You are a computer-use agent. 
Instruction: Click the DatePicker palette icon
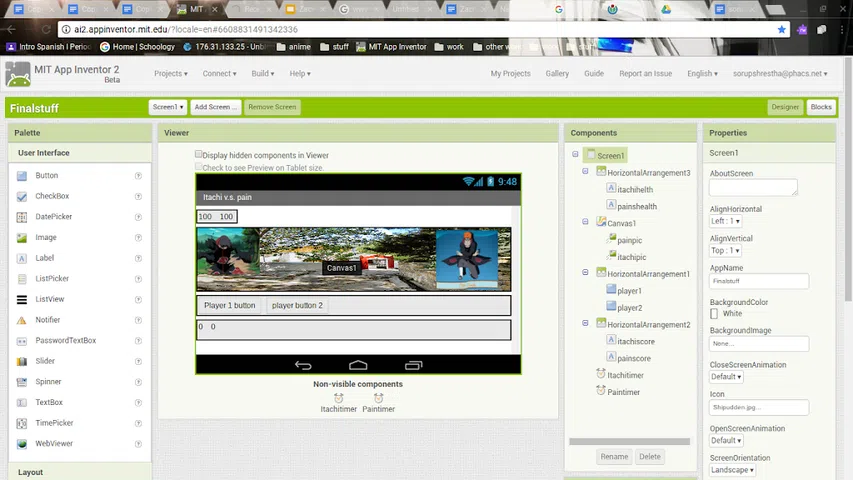click(22, 217)
